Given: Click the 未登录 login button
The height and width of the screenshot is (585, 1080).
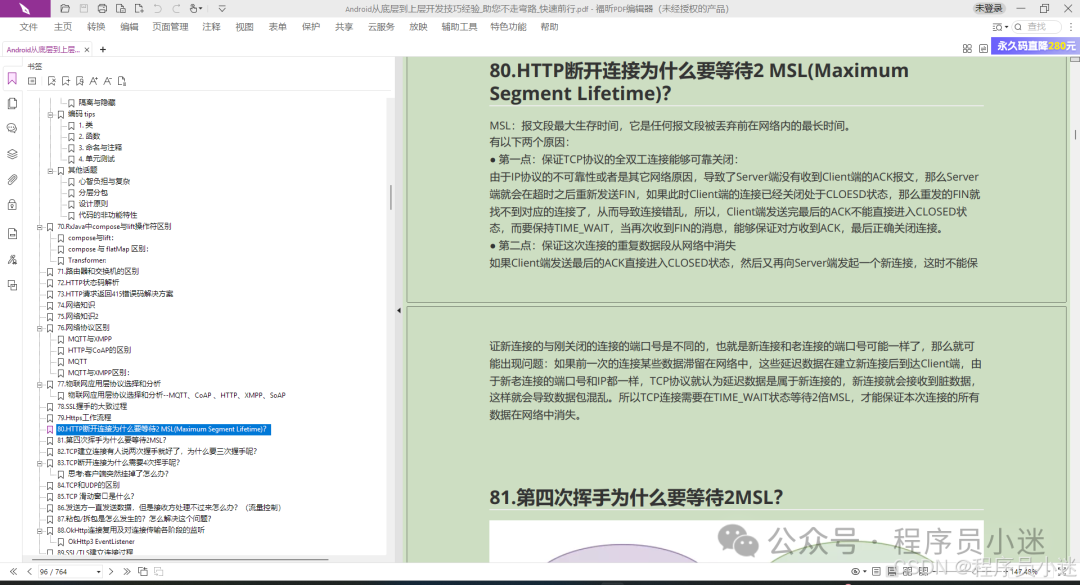Looking at the screenshot, I should pos(988,8).
